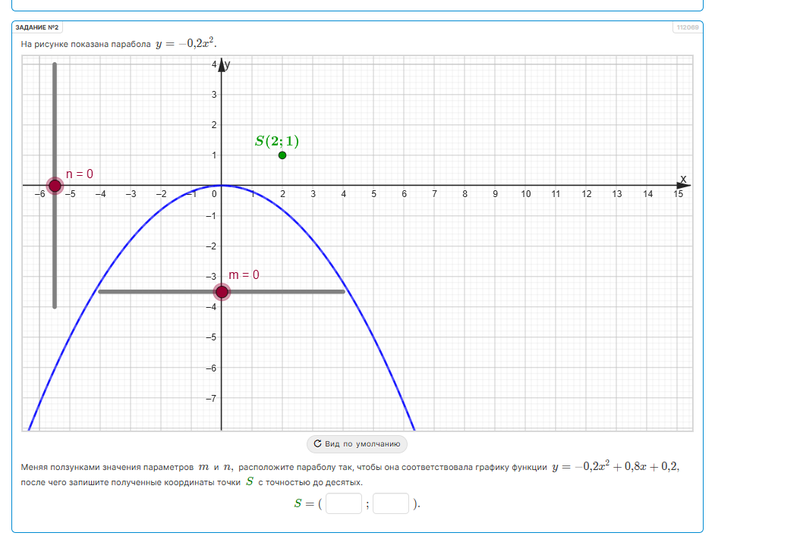Viewport: 800px width, 539px height.
Task: Click the top end of the vertical n slider track
Action: point(55,66)
